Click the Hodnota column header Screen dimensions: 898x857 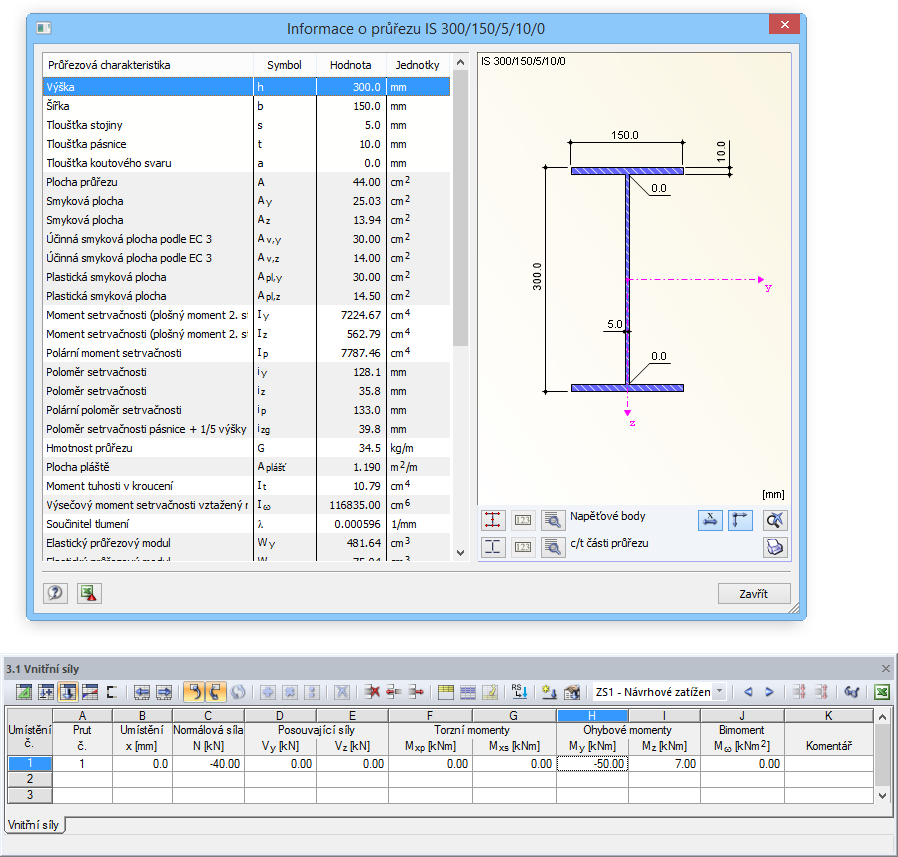[350, 65]
